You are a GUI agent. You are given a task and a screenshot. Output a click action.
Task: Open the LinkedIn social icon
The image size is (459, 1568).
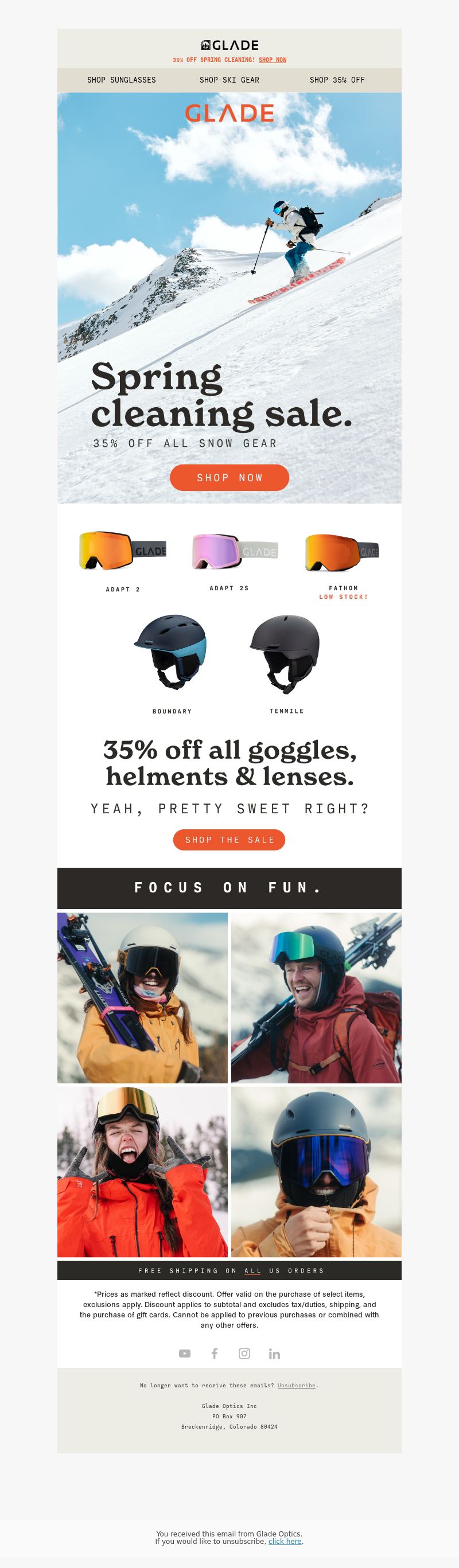[x=275, y=1354]
